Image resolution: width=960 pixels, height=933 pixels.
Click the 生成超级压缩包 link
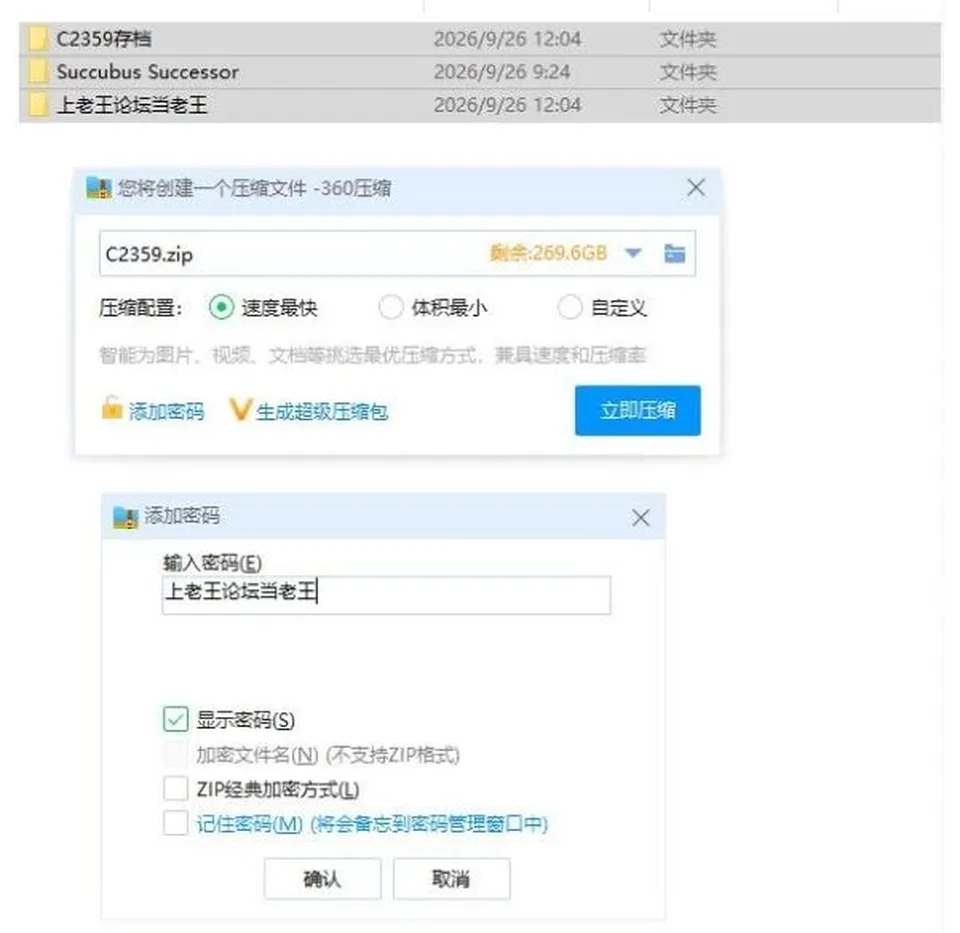coord(322,411)
